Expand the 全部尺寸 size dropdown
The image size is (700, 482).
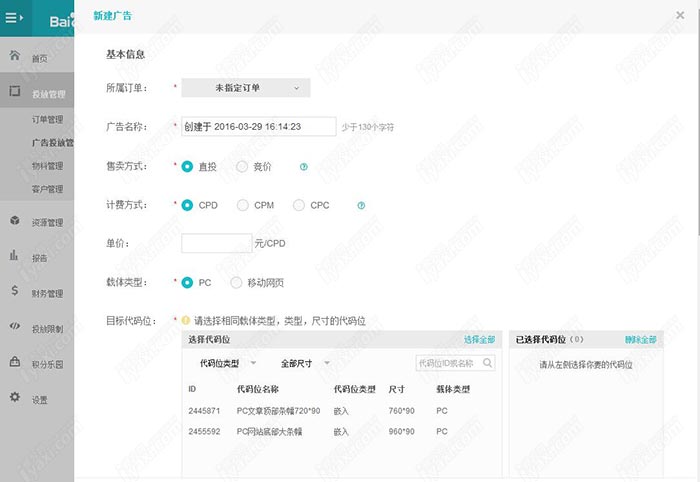(305, 362)
